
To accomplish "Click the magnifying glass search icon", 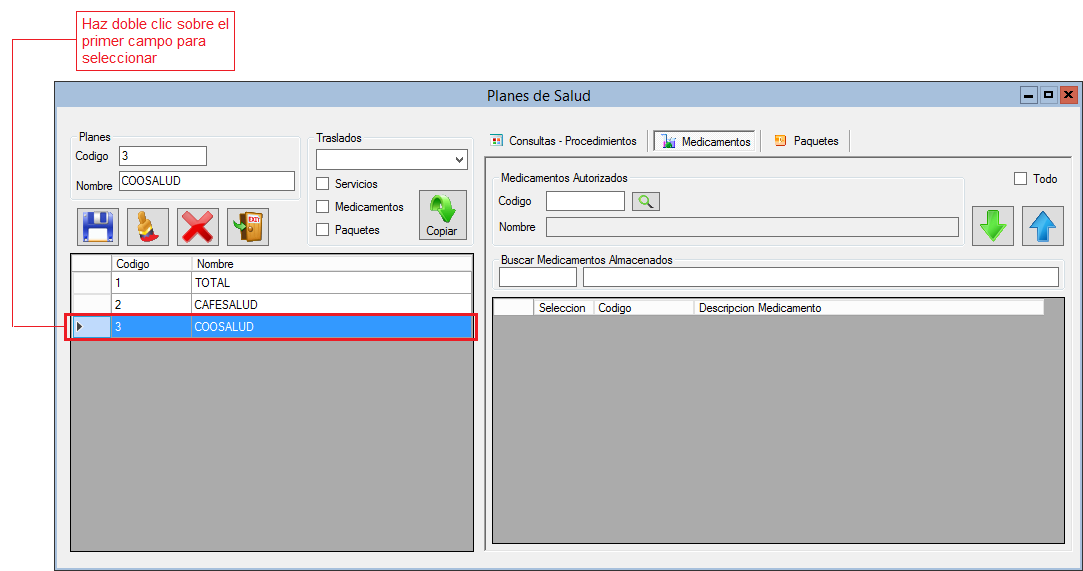I will pyautogui.click(x=646, y=202).
